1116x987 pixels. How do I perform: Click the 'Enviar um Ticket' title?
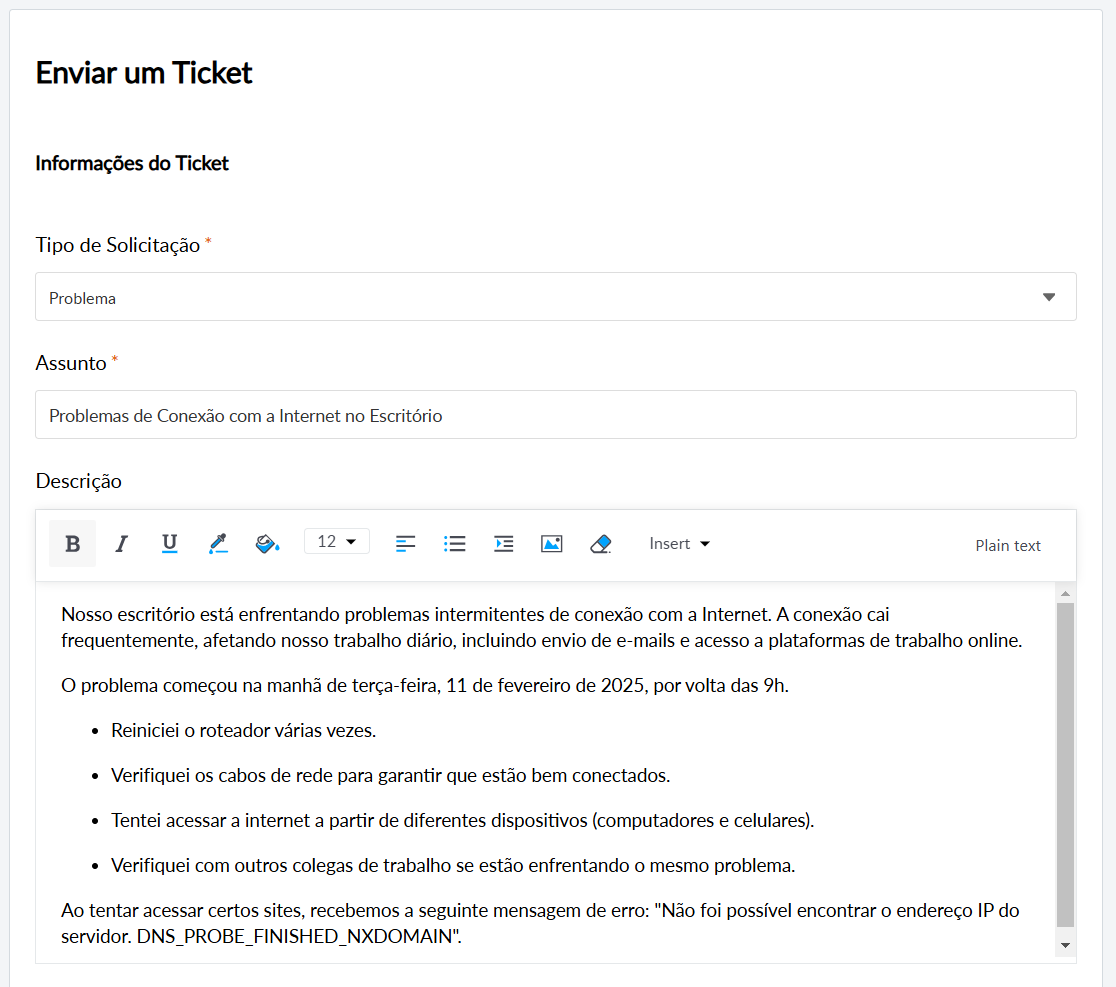pyautogui.click(x=144, y=73)
